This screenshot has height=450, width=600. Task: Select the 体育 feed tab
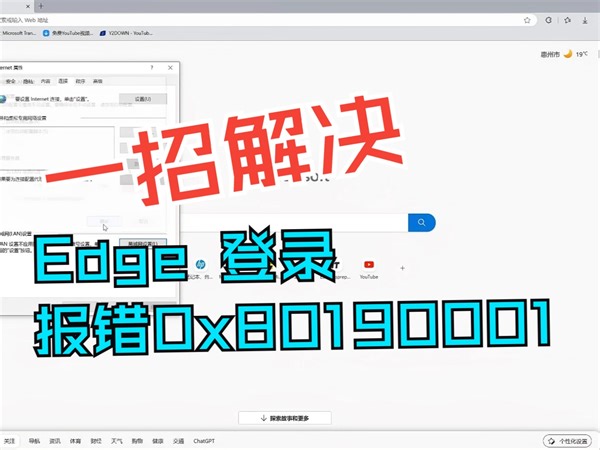click(x=75, y=441)
